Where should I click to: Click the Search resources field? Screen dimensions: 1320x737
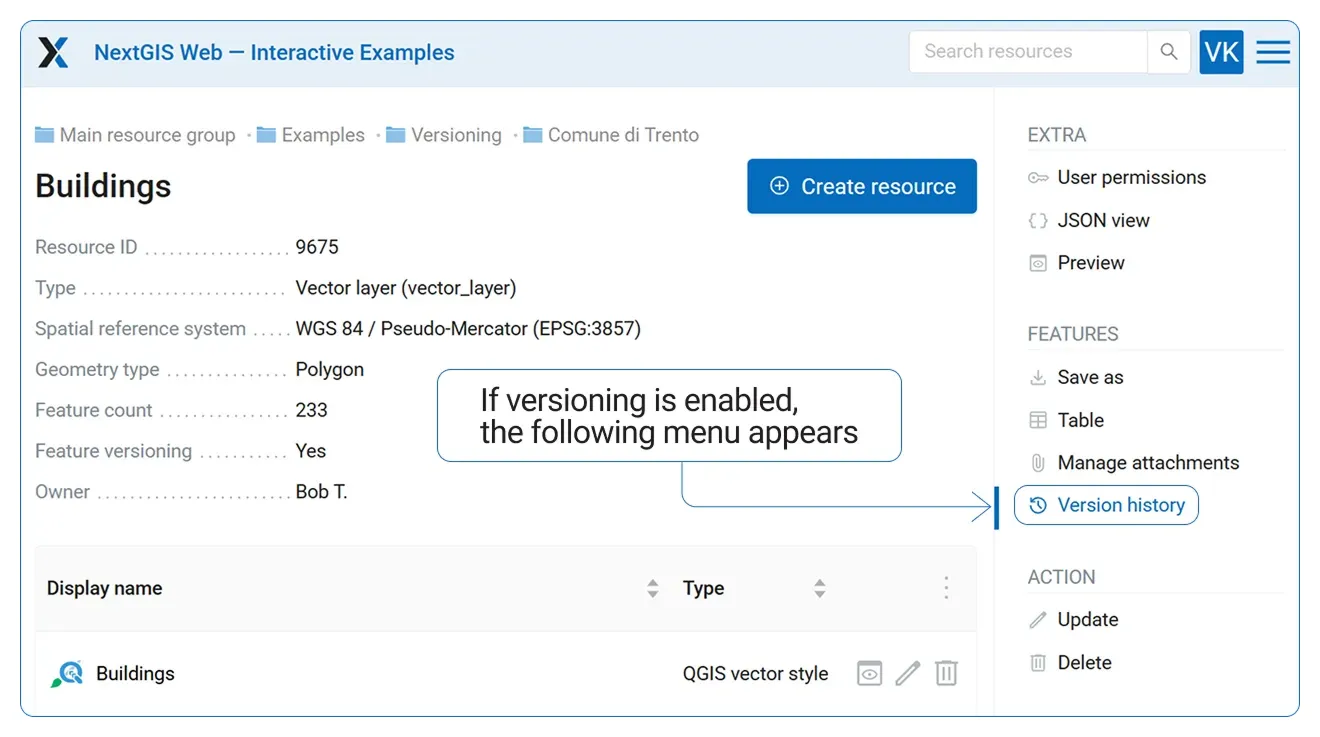pyautogui.click(x=1028, y=52)
